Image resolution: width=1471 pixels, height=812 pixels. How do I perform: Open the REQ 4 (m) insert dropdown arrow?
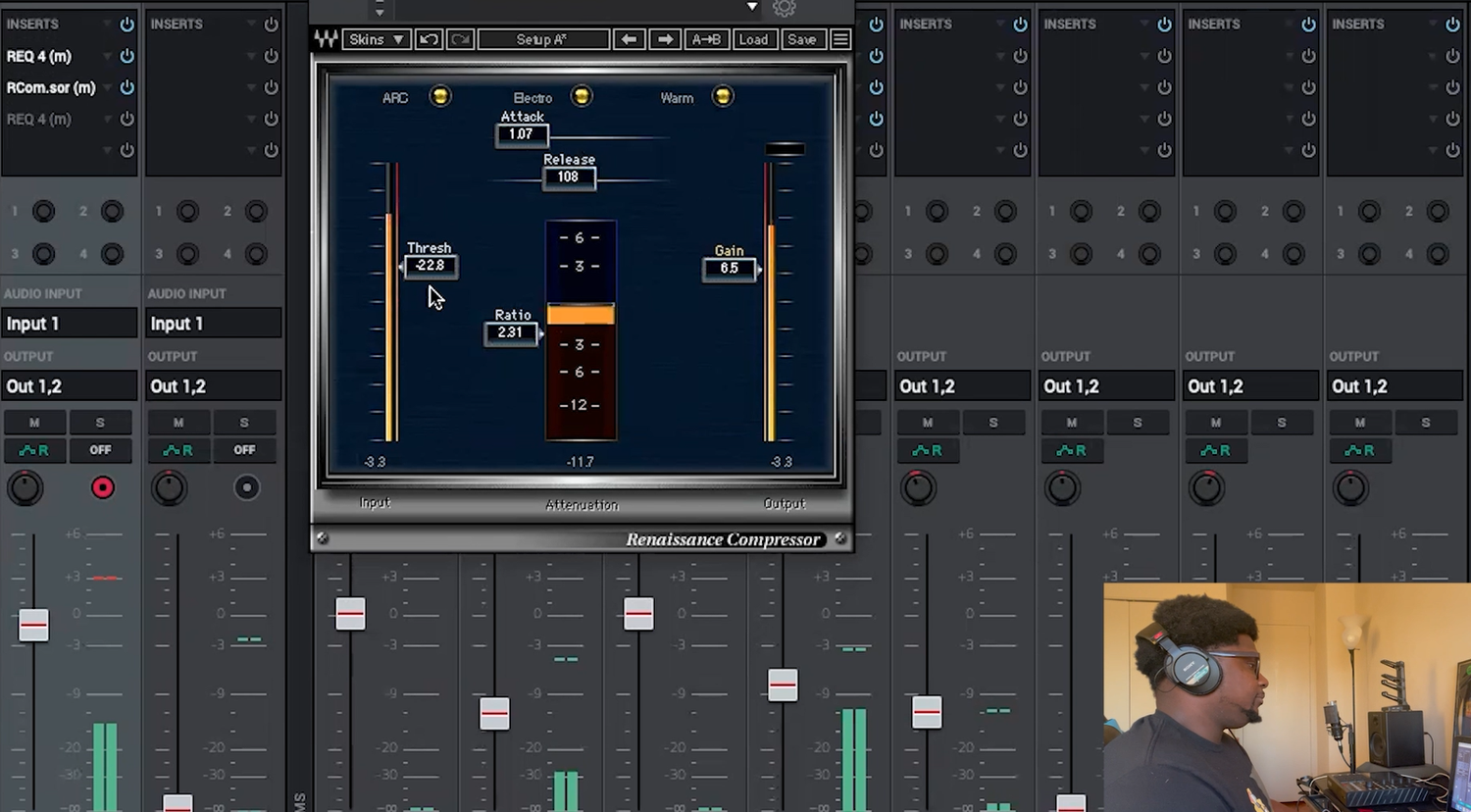click(106, 56)
